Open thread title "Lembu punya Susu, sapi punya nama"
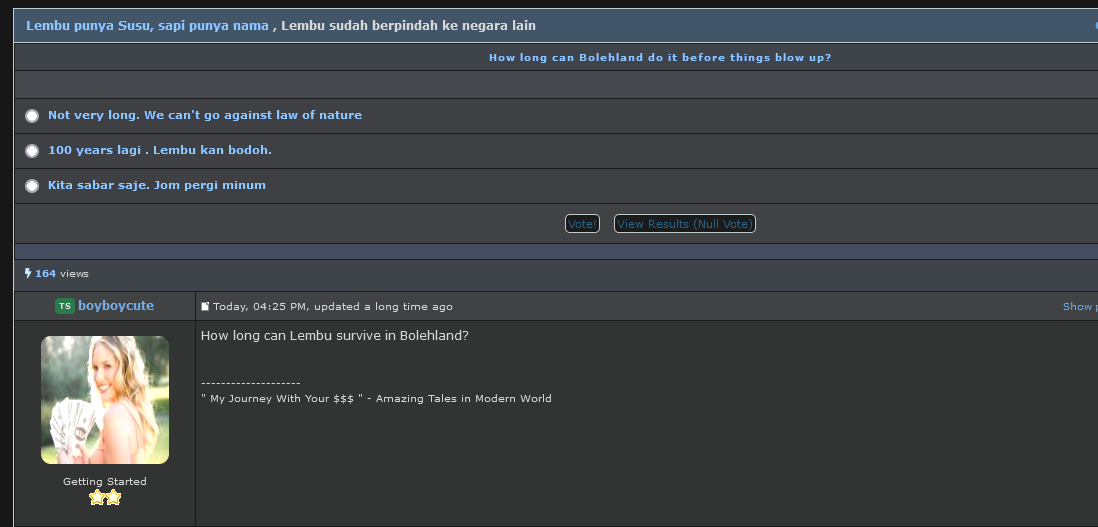The height and width of the screenshot is (527, 1098). pos(147,26)
